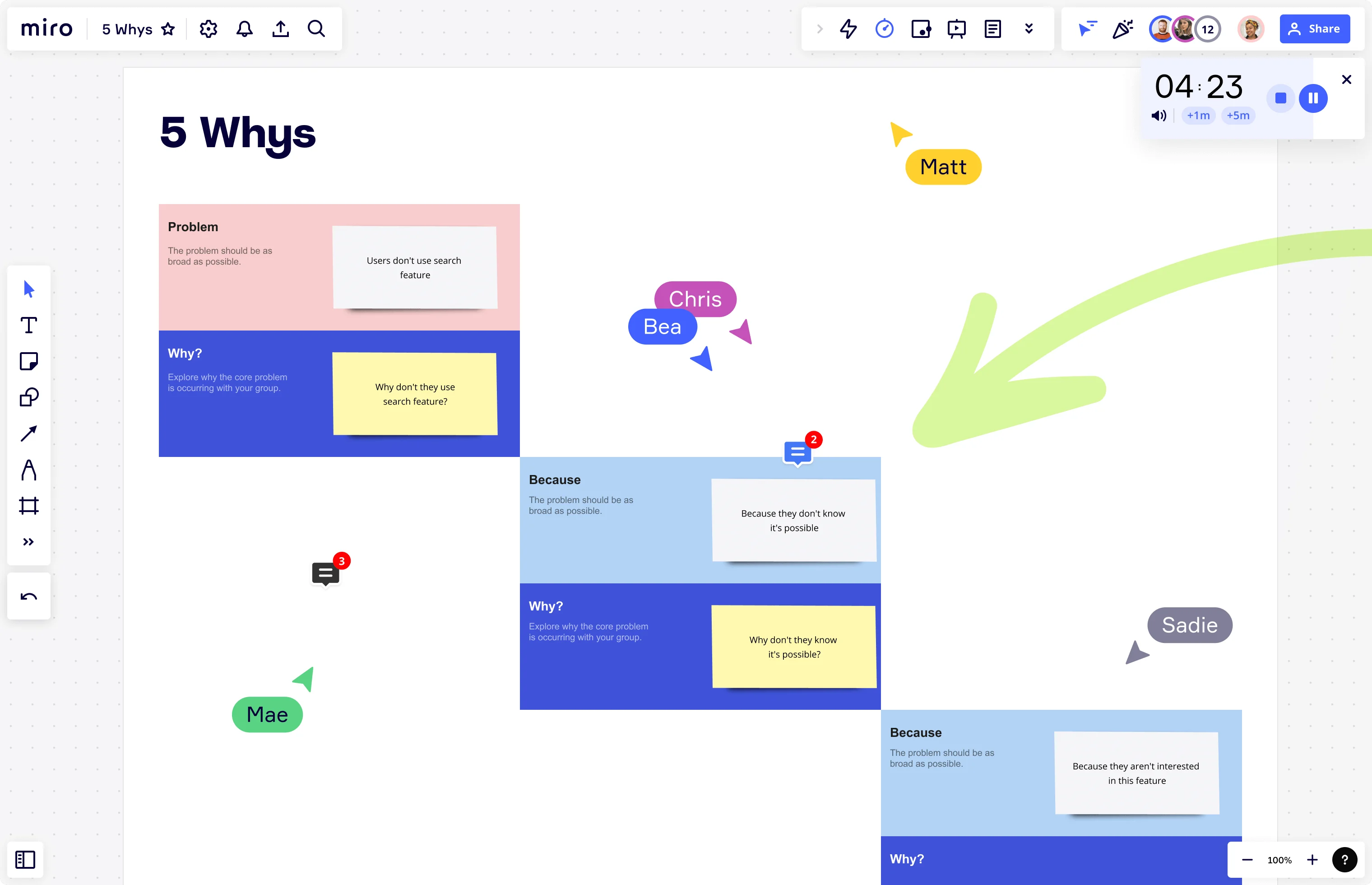Expand the more tools chevron in sidebar
Image resolution: width=1372 pixels, height=885 pixels.
click(29, 541)
